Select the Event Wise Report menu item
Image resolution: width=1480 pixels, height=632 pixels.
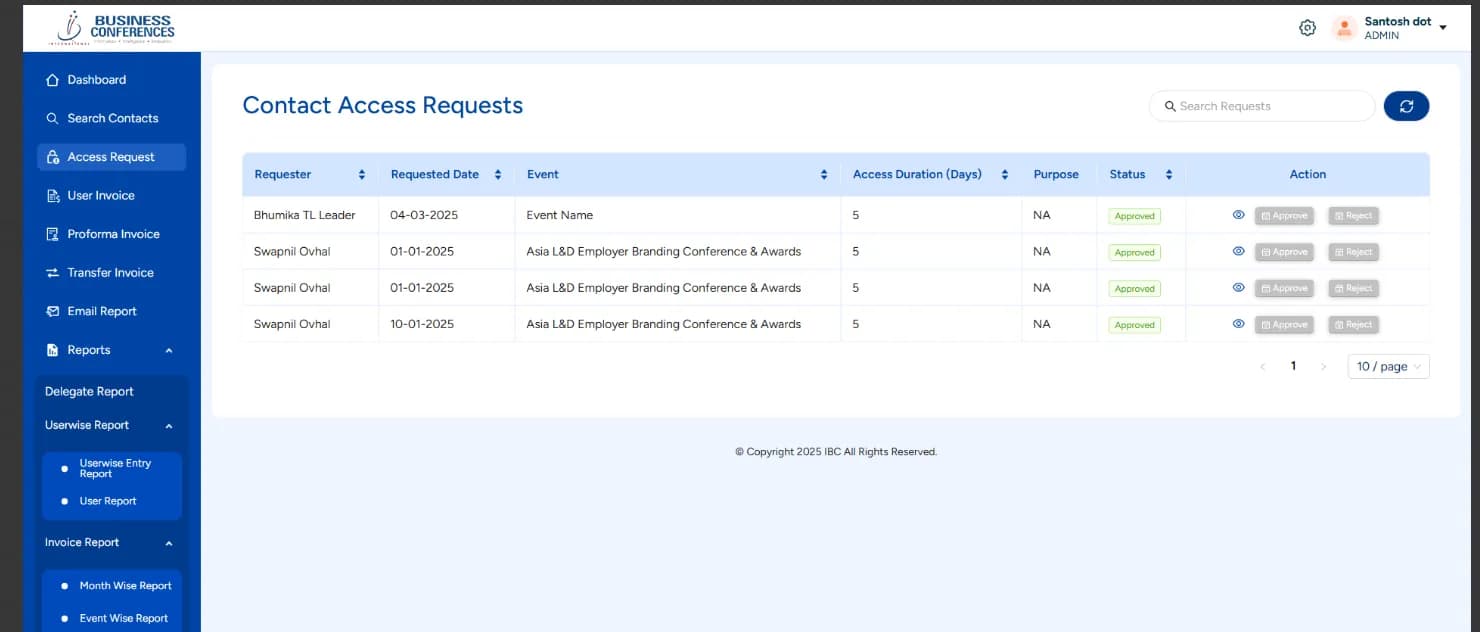pos(124,618)
